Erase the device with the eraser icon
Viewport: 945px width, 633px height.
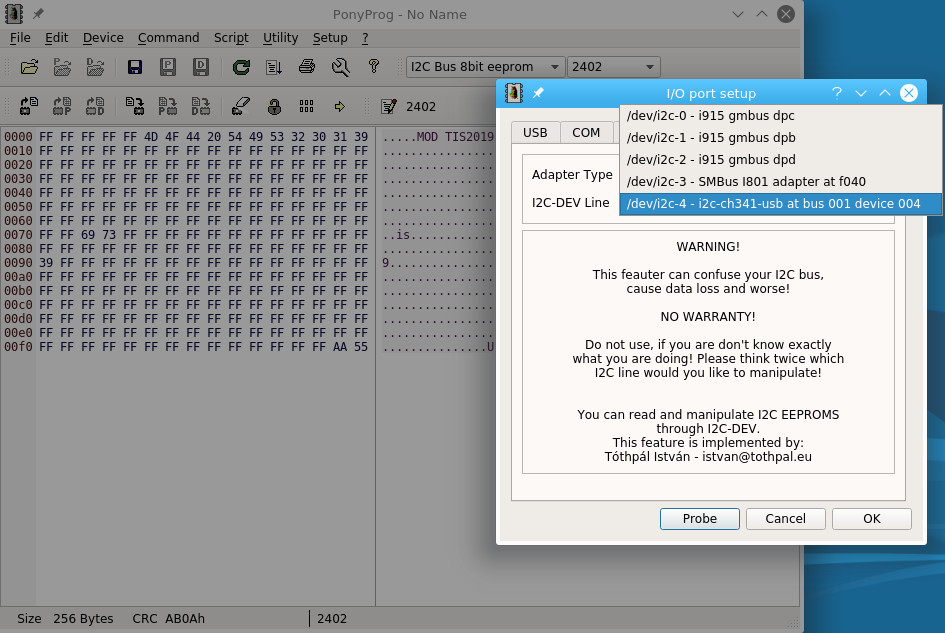click(x=240, y=107)
